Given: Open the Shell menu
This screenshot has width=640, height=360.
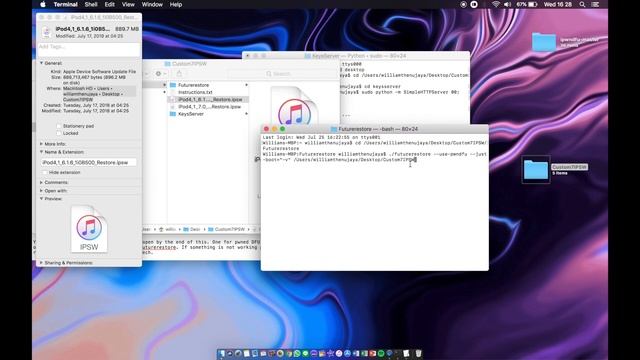Looking at the screenshot, I should coord(91,4).
